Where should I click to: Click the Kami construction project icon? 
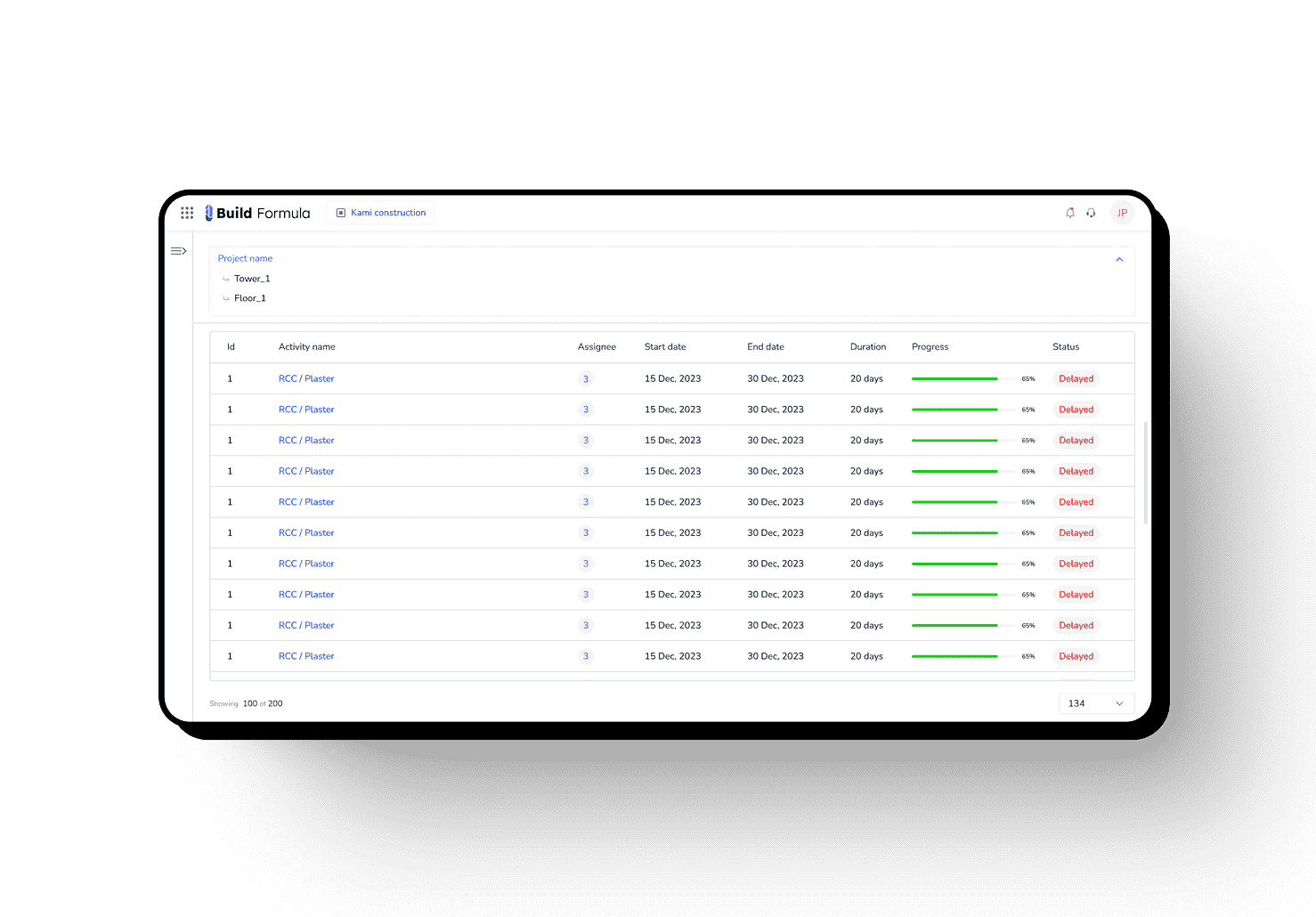[x=341, y=213]
